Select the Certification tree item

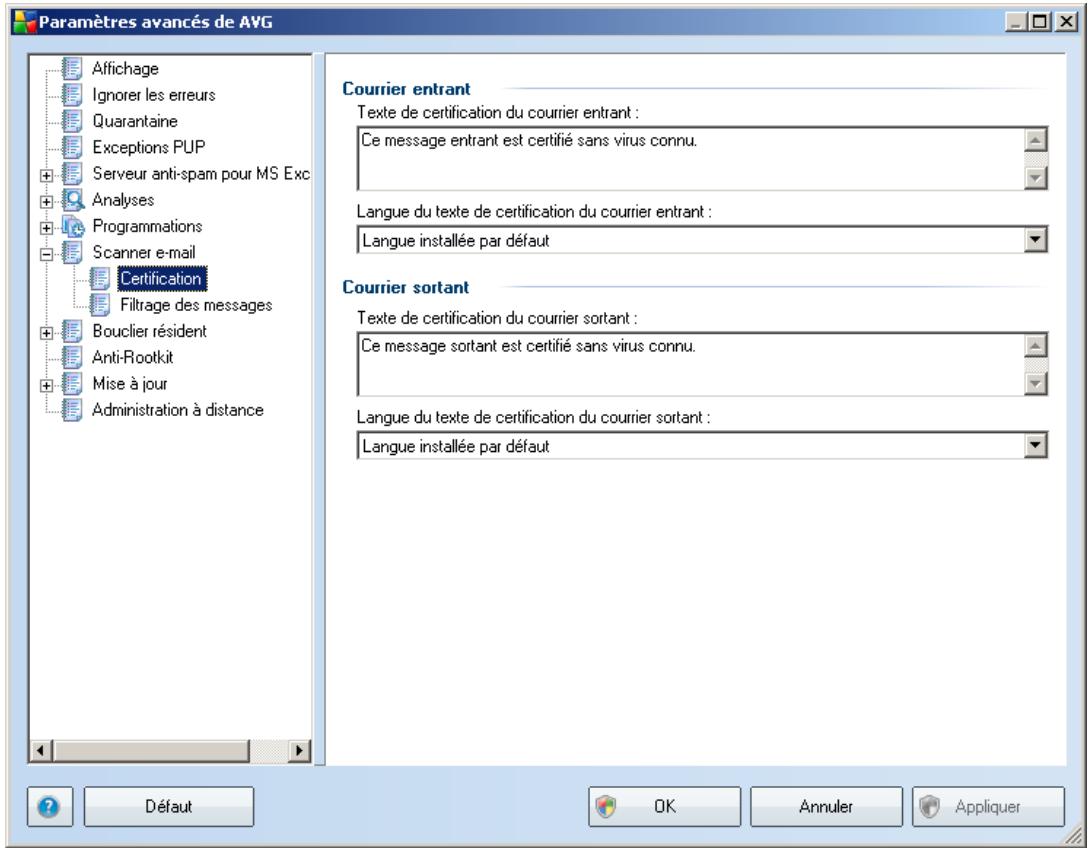coord(161,278)
